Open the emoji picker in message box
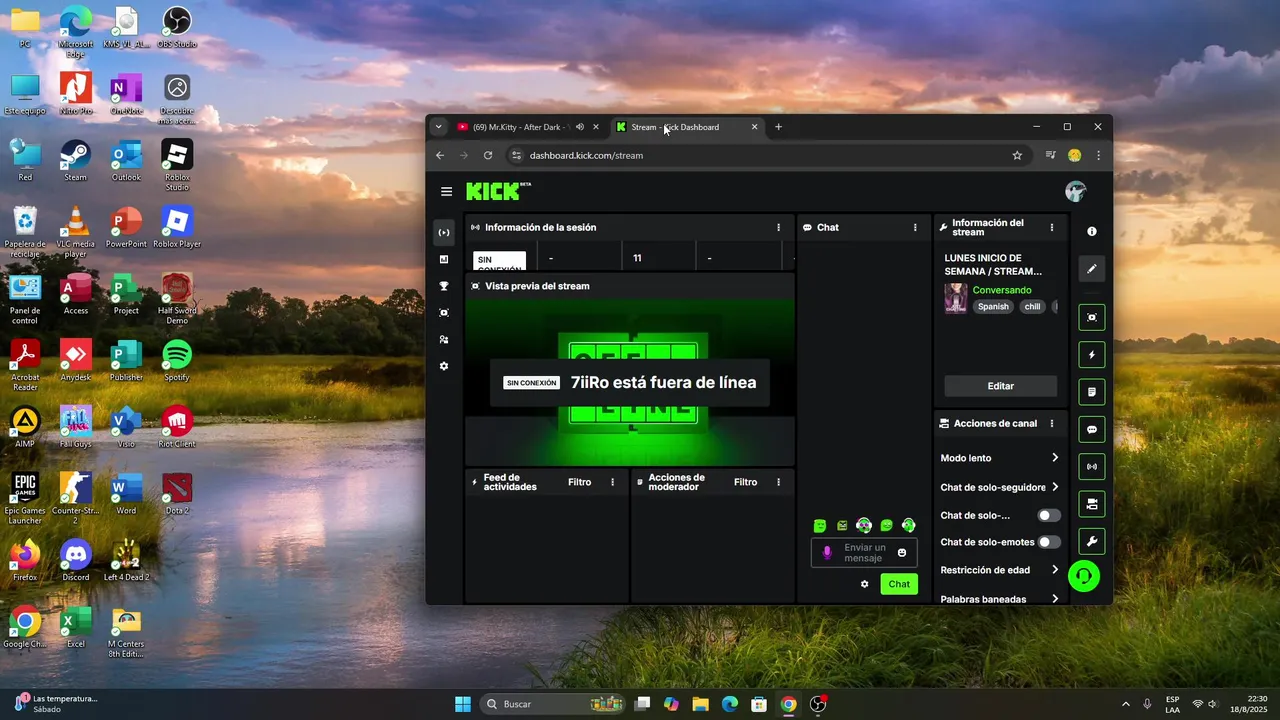The width and height of the screenshot is (1280, 720). [x=902, y=553]
